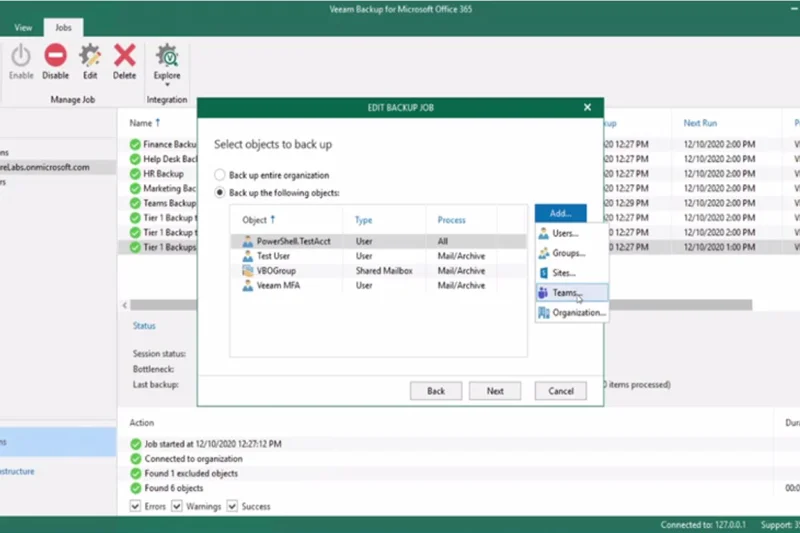800x533 pixels.
Task: Click user icon beside Test User
Action: coord(247,256)
